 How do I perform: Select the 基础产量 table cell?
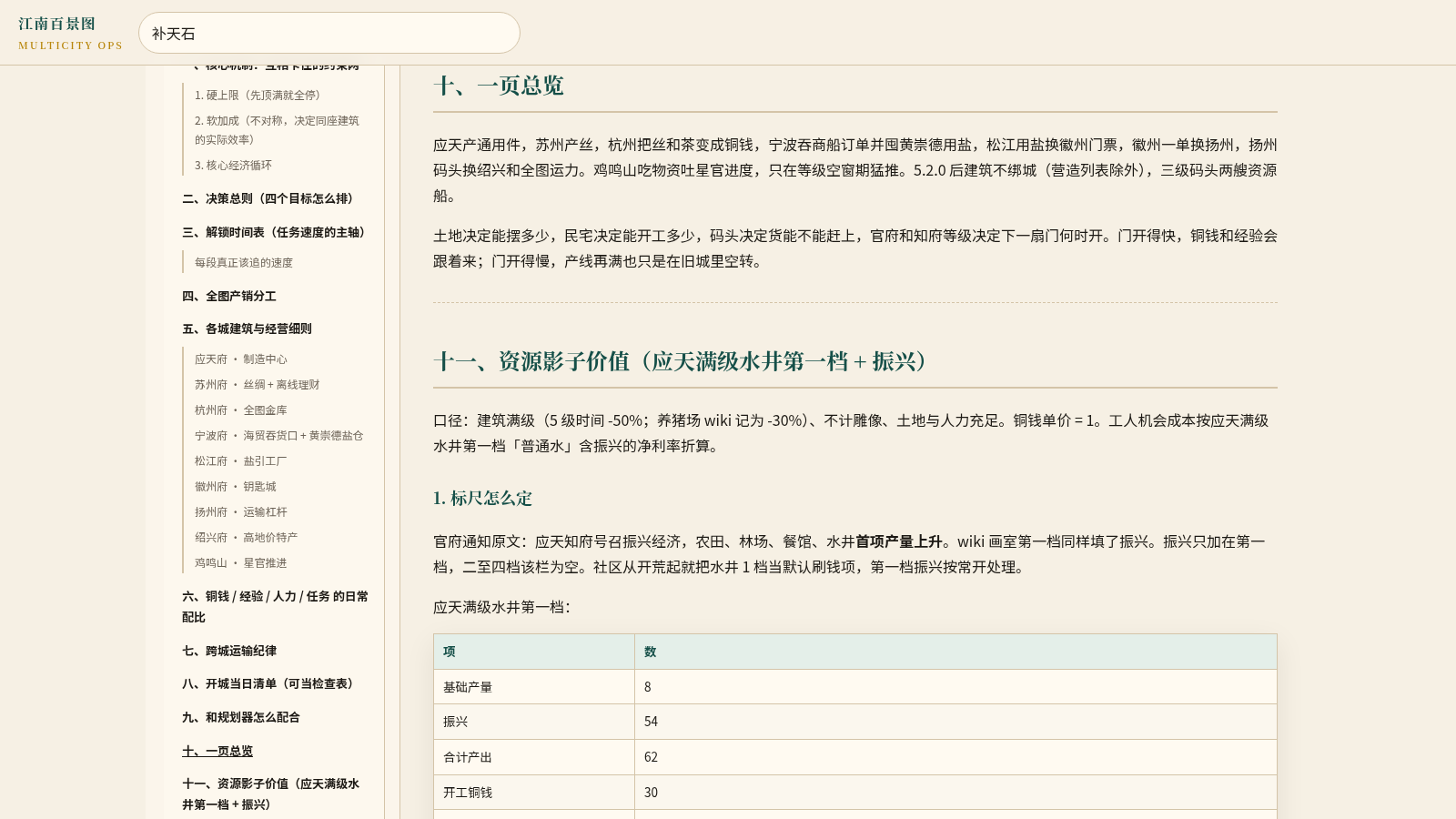coord(534,687)
